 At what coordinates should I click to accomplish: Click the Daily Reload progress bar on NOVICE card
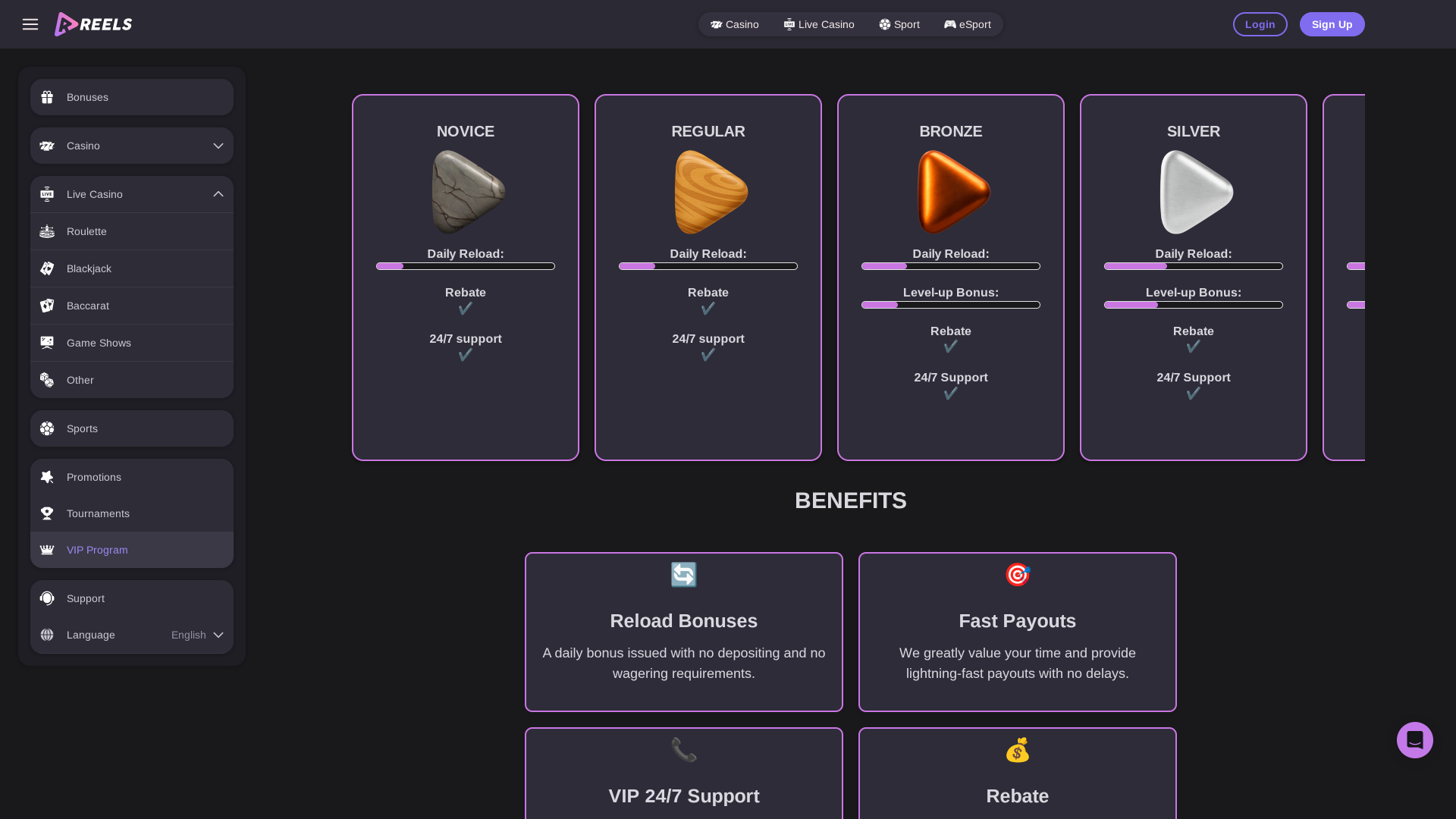[465, 266]
